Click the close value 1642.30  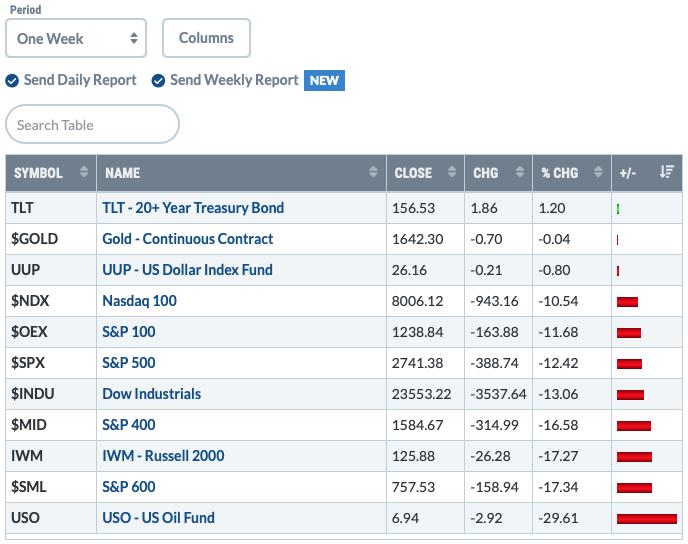417,239
